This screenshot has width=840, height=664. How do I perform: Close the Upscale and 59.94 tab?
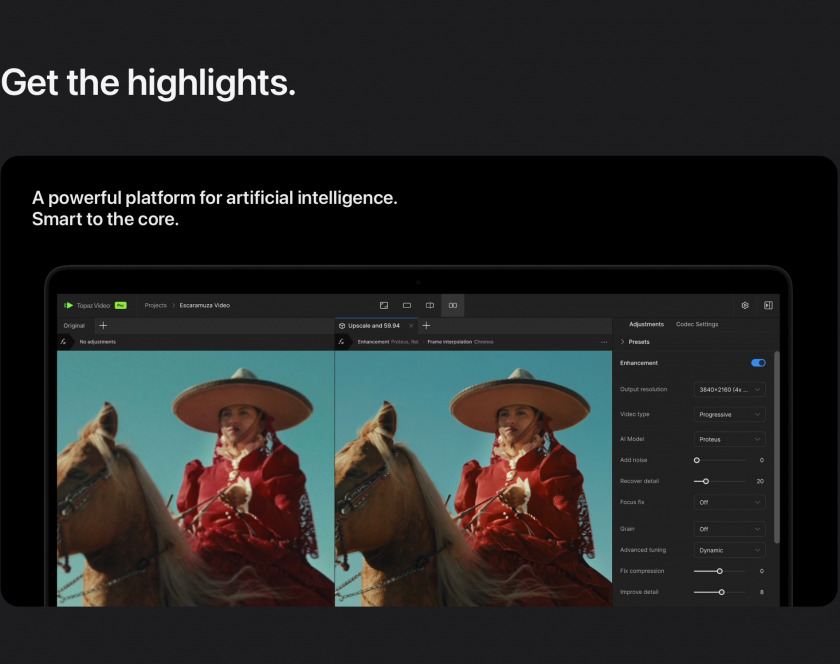coord(410,325)
